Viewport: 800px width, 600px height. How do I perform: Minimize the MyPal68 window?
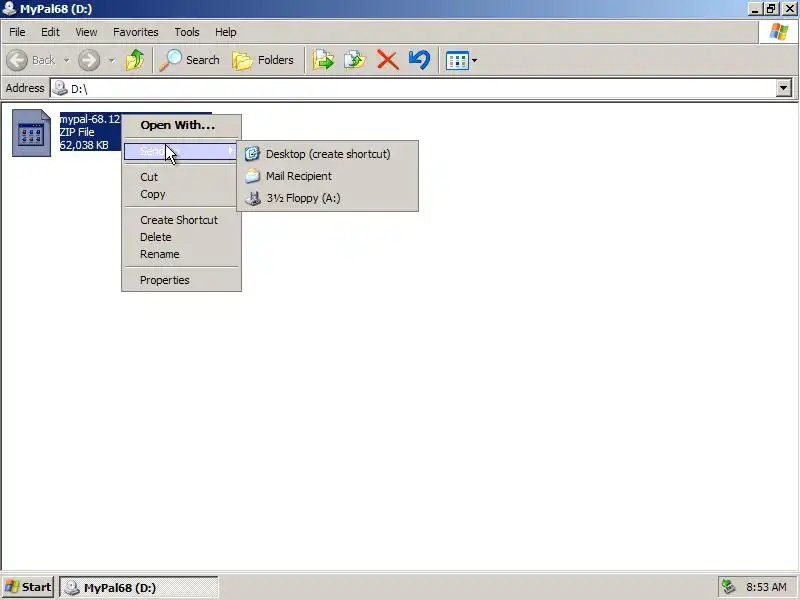click(755, 9)
